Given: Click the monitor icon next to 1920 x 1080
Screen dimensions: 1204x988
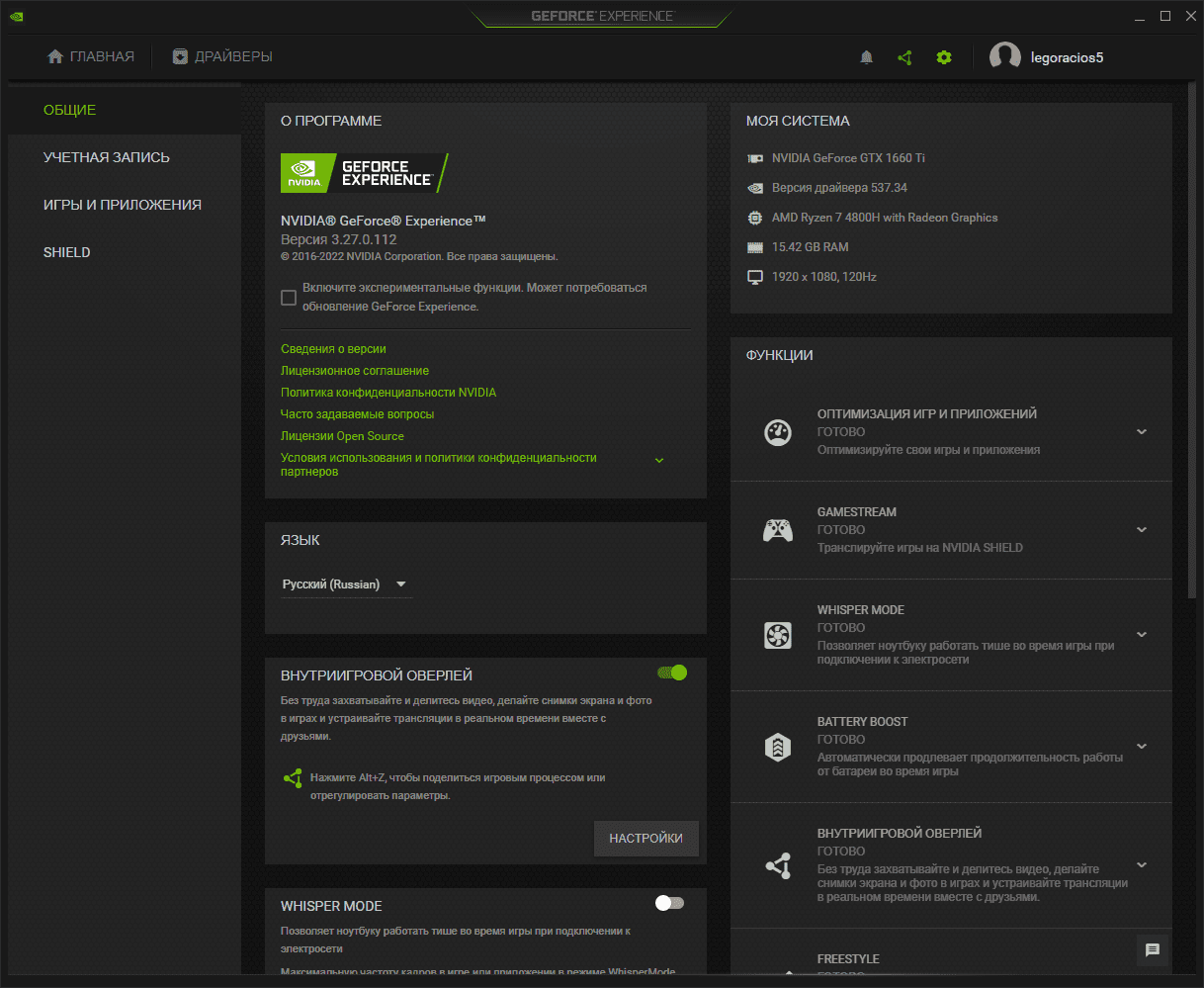Looking at the screenshot, I should [x=755, y=277].
